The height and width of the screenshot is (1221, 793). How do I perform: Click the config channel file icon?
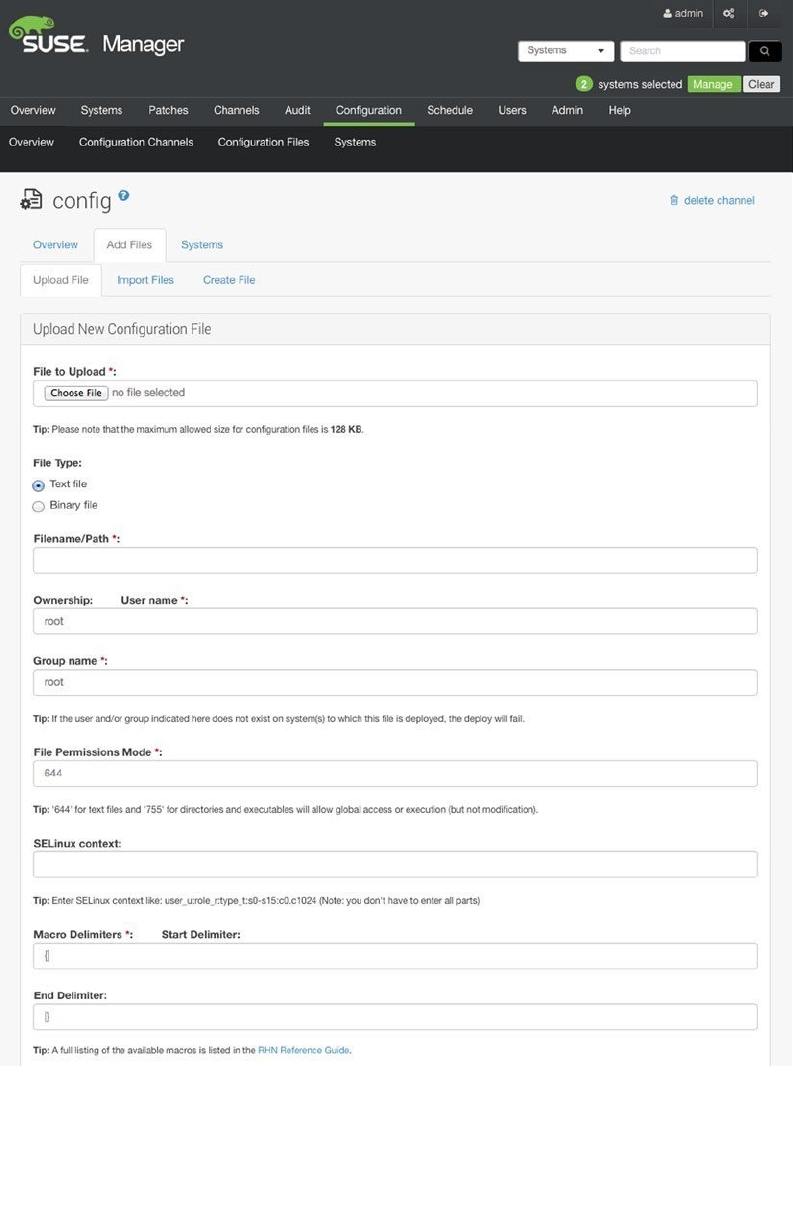(x=32, y=200)
